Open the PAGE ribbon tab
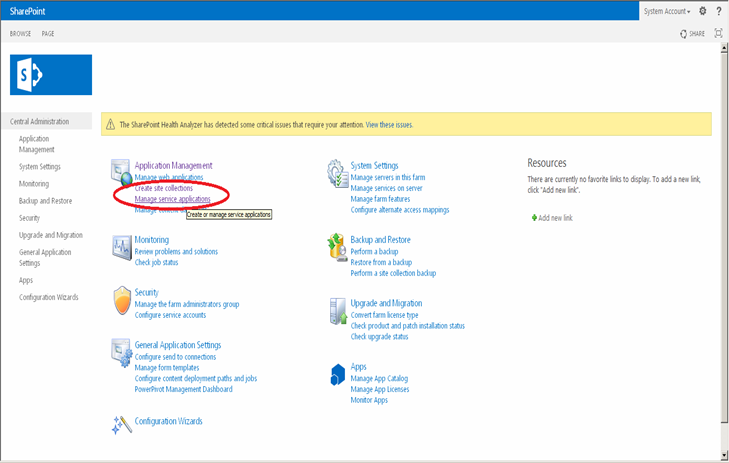The width and height of the screenshot is (729, 463). [x=48, y=33]
